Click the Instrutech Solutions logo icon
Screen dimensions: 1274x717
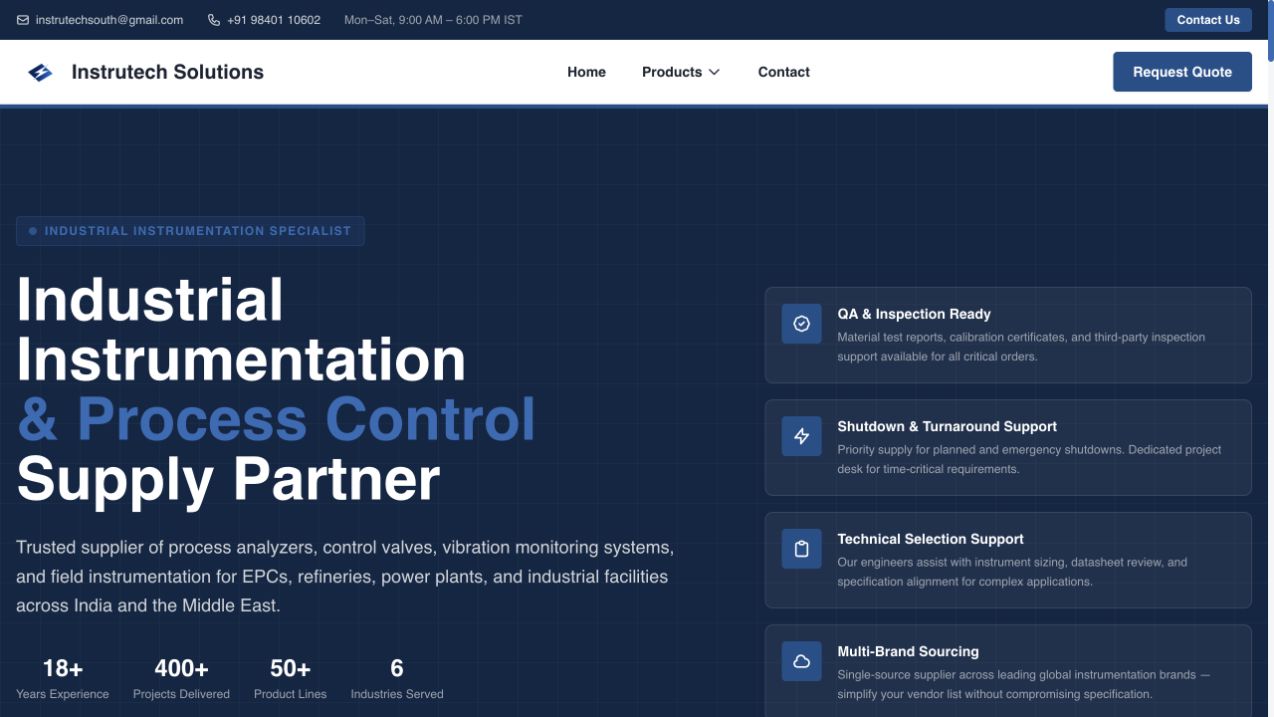[x=40, y=72]
